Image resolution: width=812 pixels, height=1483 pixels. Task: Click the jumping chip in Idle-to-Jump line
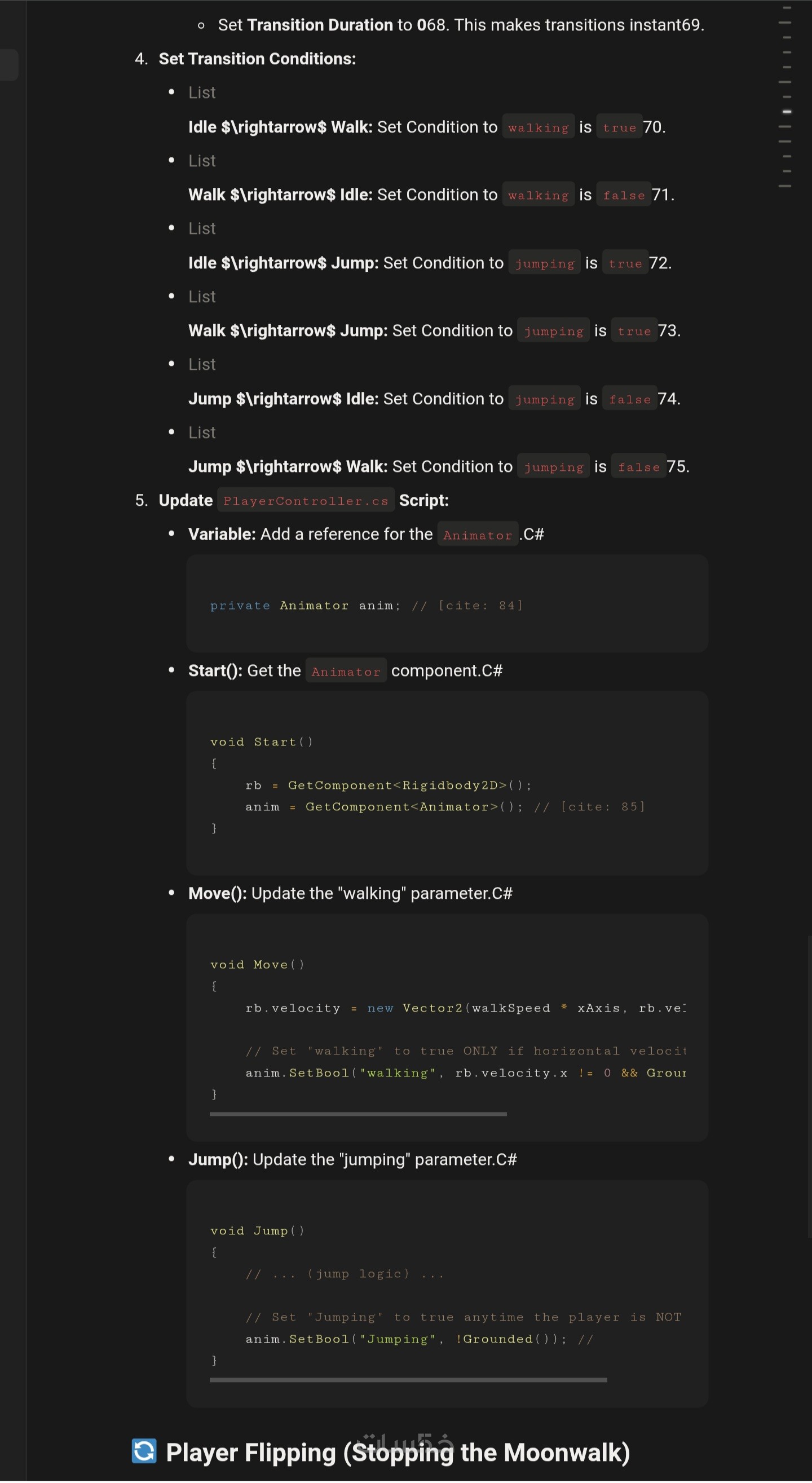[x=544, y=263]
